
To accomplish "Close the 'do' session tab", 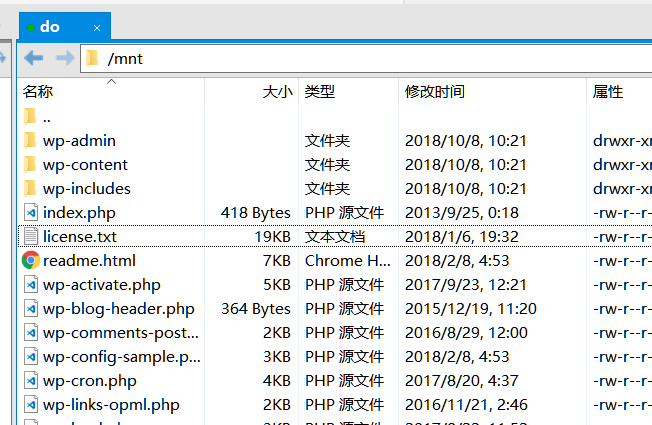I will [97, 28].
